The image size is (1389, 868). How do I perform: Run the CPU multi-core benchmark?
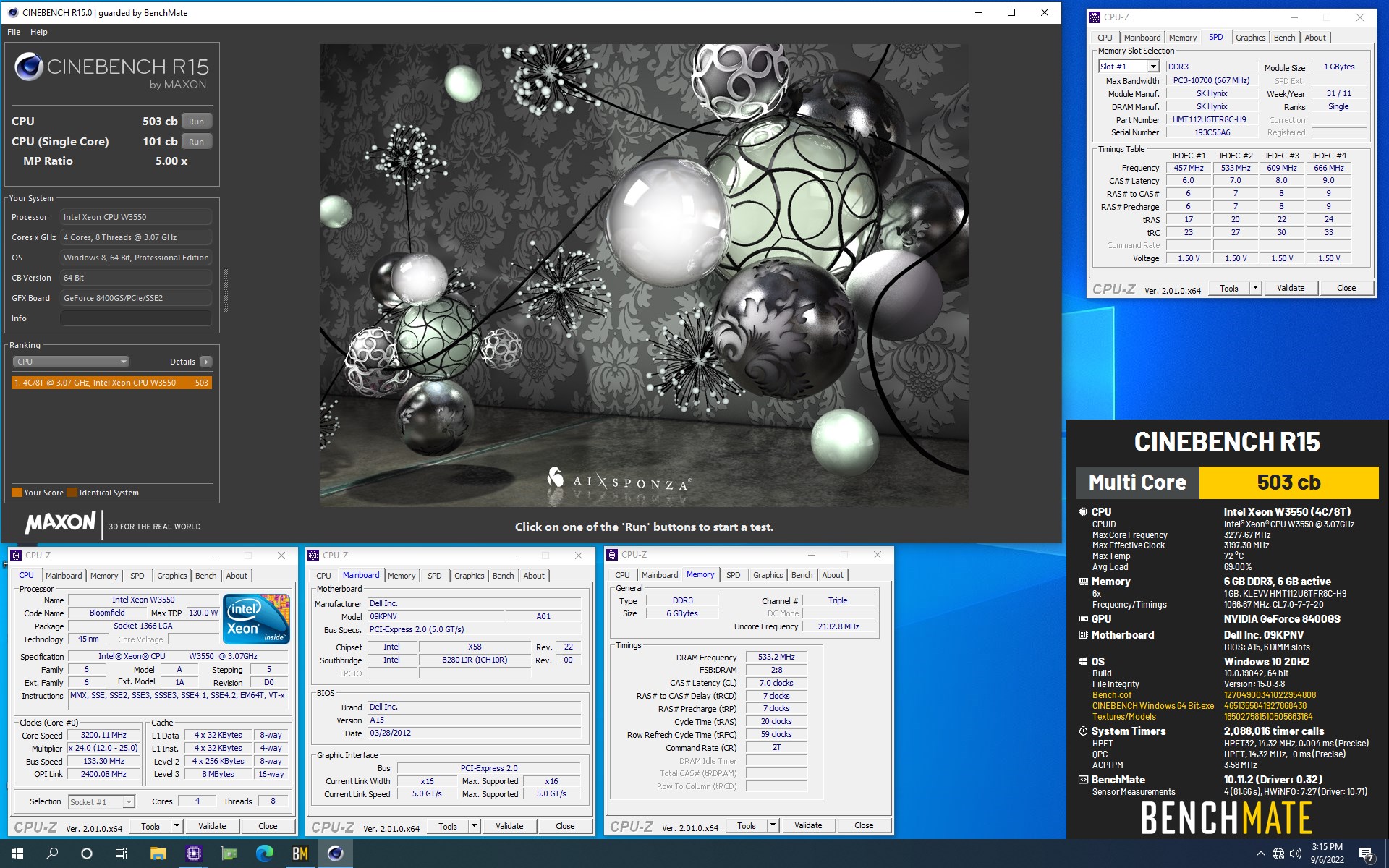197,122
